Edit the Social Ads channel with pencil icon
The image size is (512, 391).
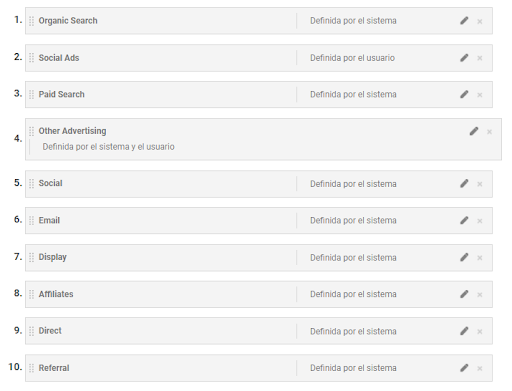[x=464, y=58]
